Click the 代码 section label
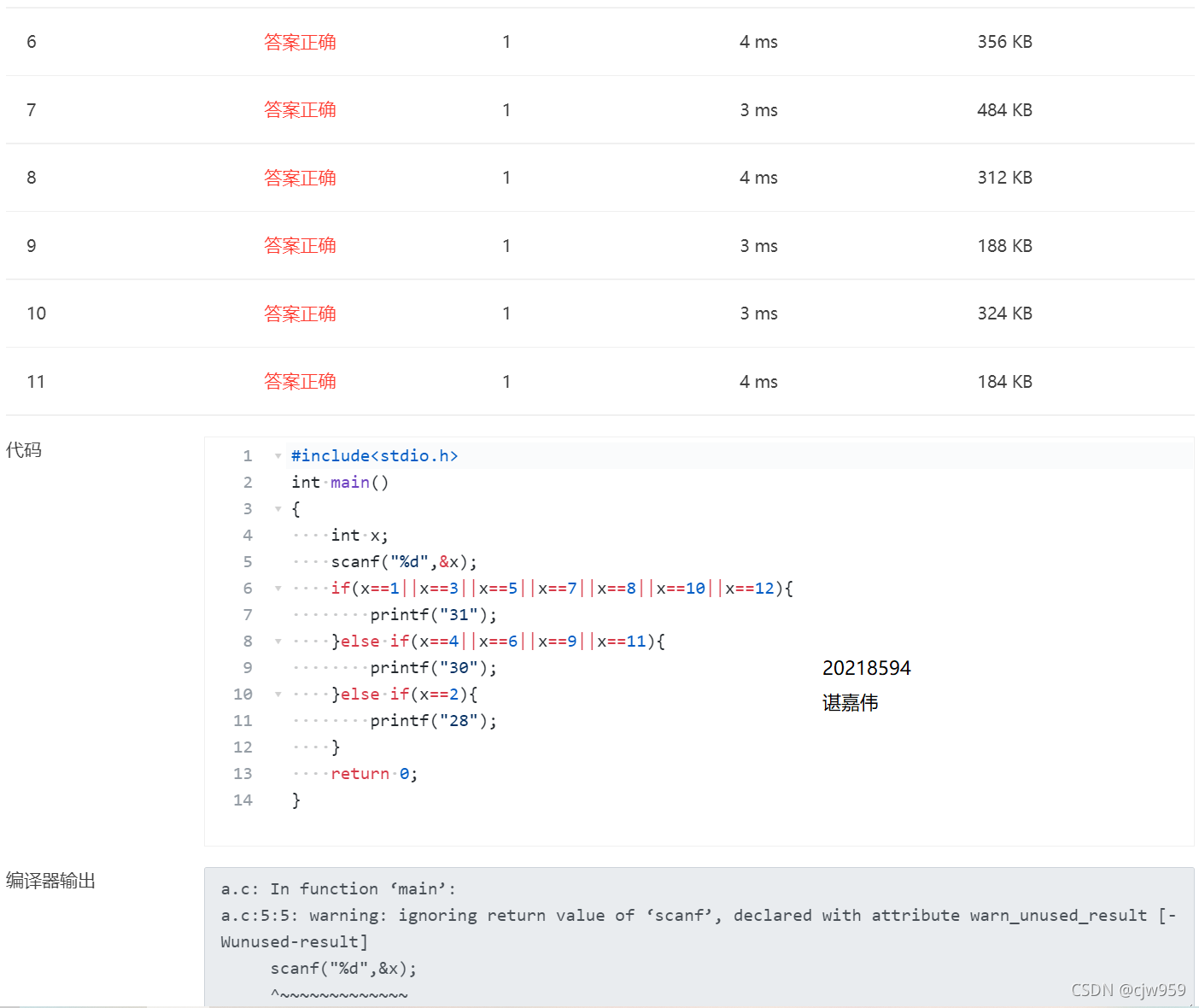 (x=24, y=450)
